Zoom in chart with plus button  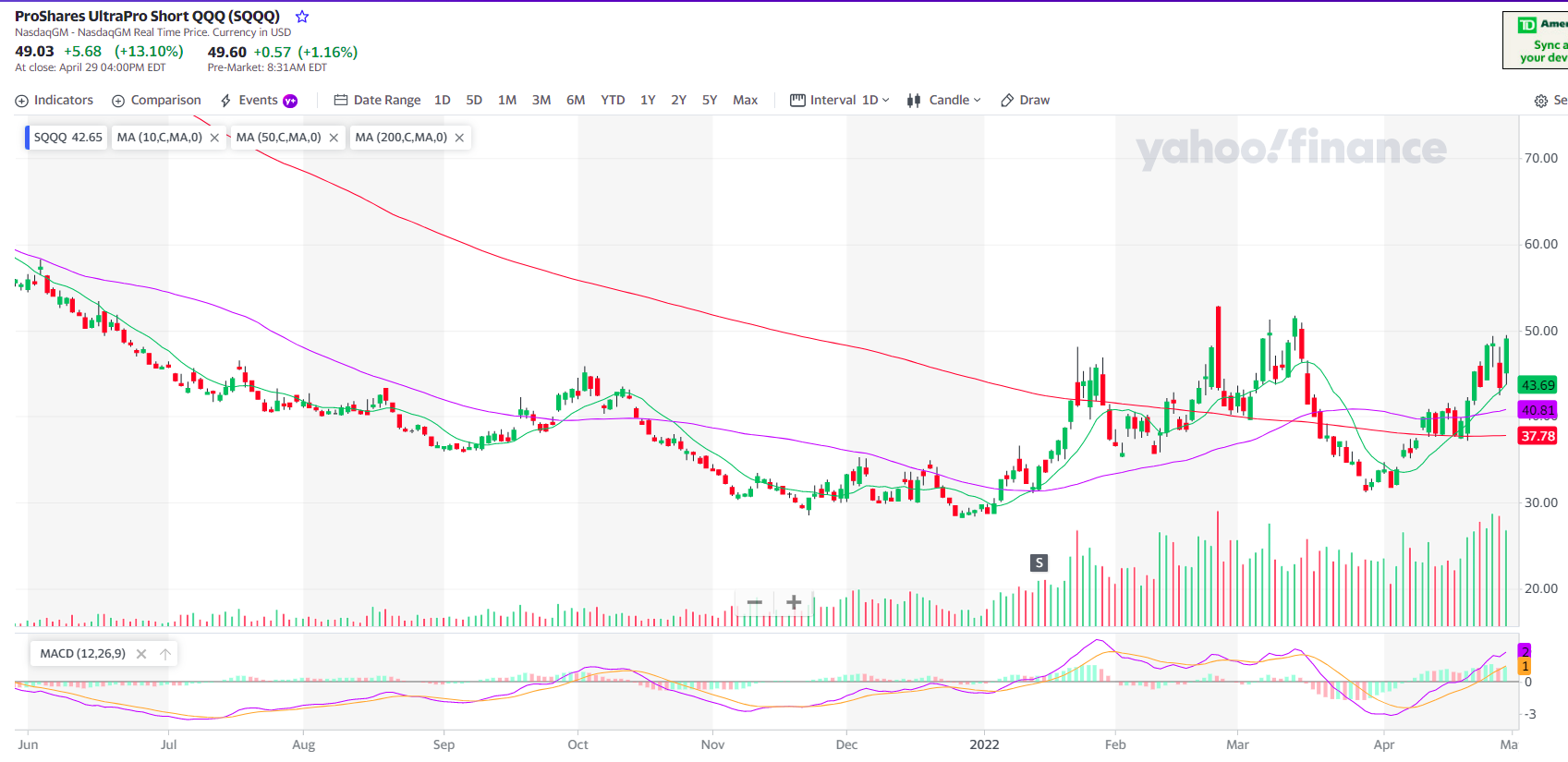pos(793,602)
